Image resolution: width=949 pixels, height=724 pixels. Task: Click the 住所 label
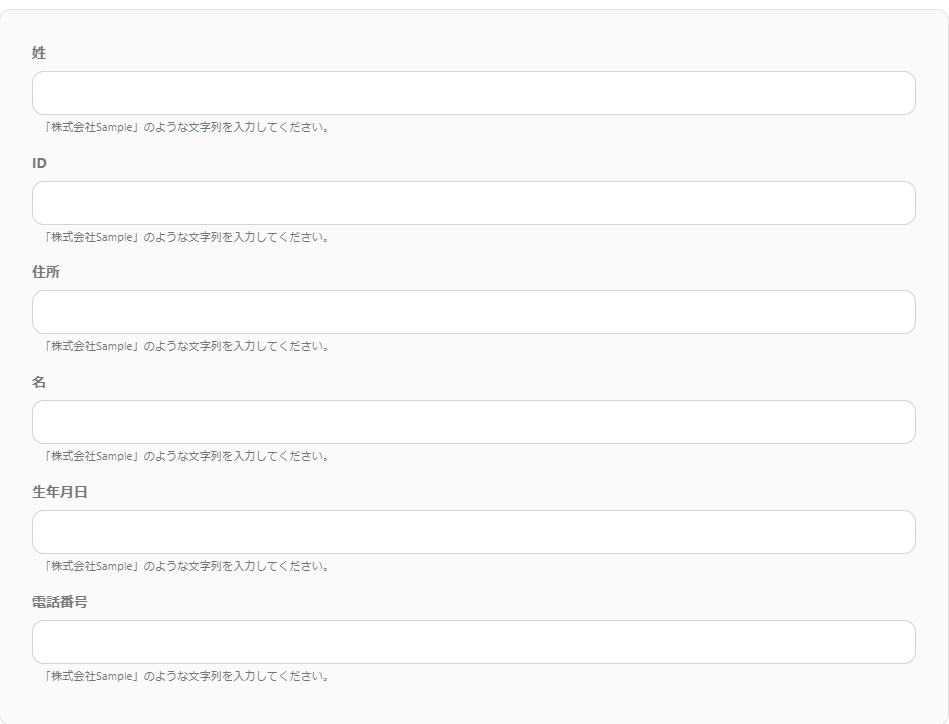tap(46, 272)
